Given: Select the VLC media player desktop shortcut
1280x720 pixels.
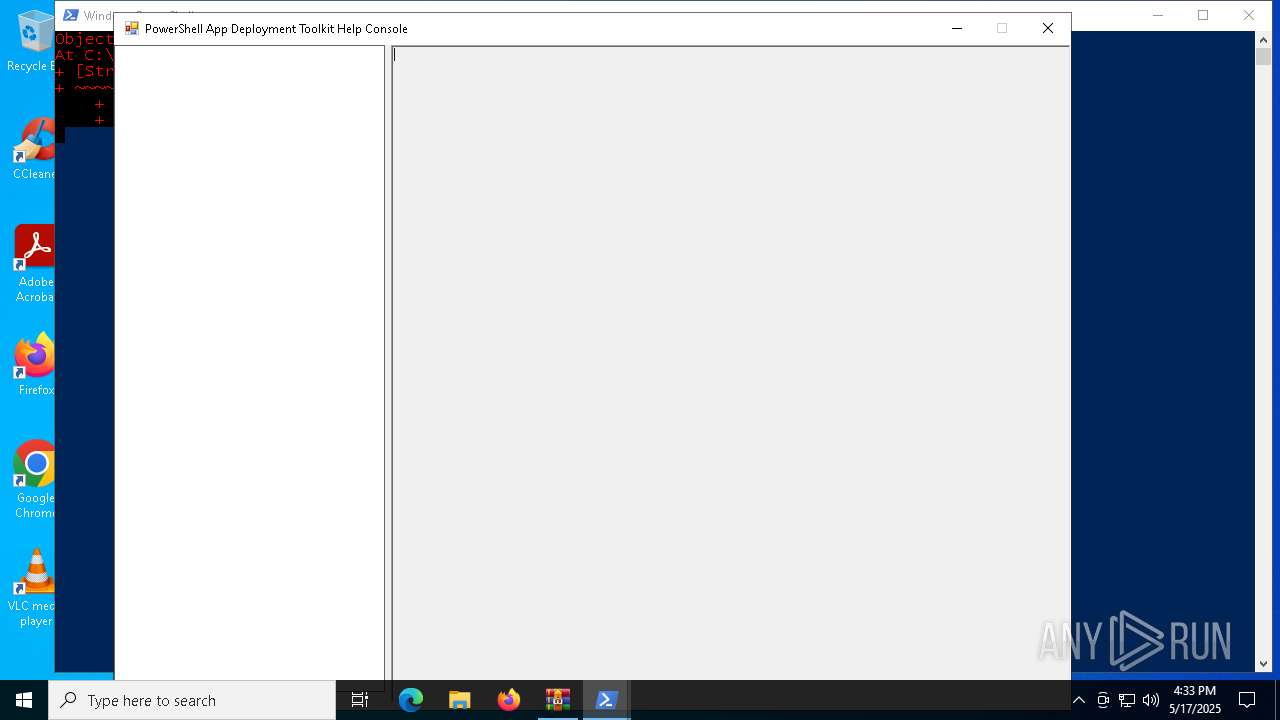Looking at the screenshot, I should click(34, 588).
